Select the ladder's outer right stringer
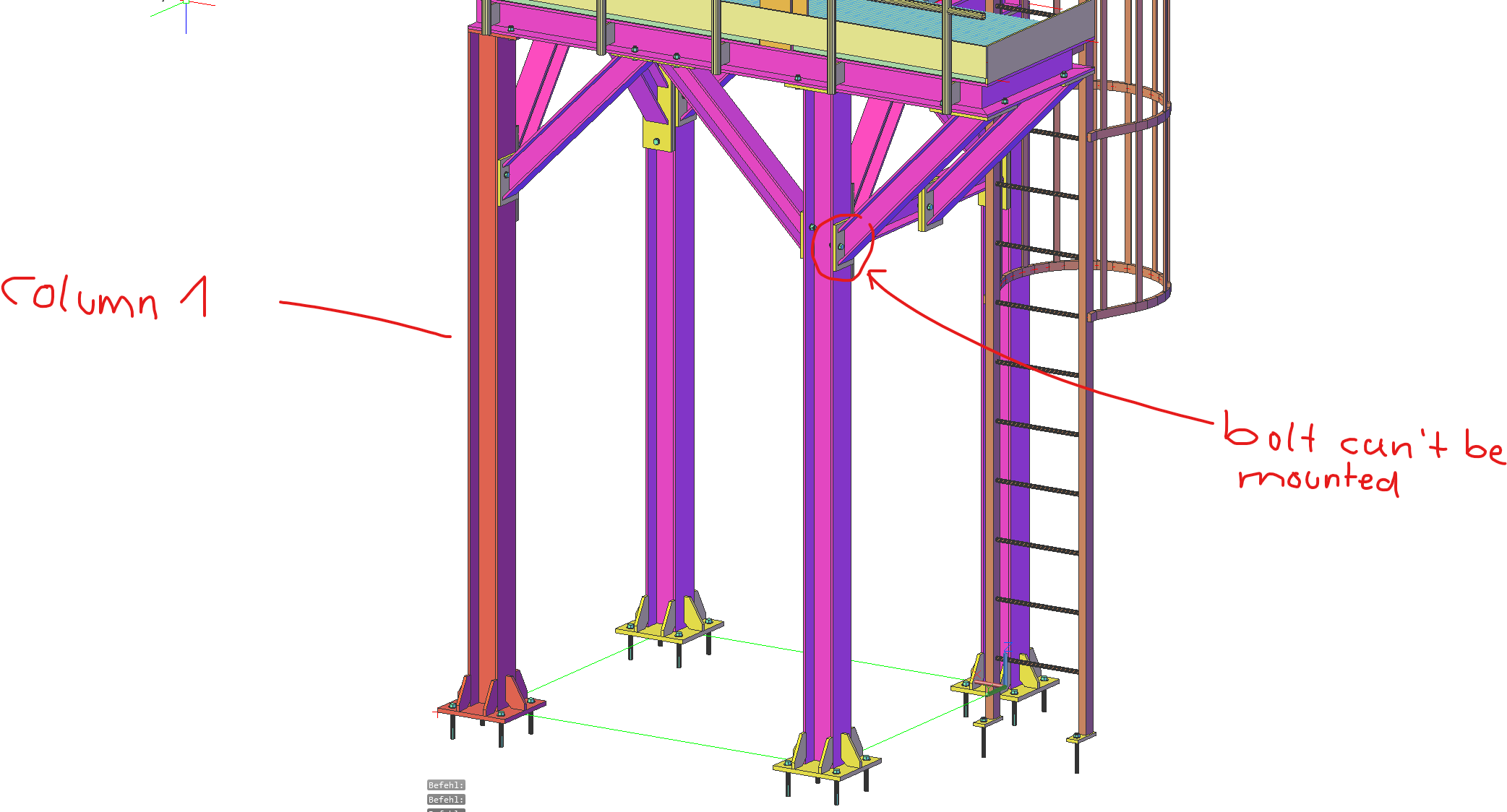 pyautogui.click(x=1084, y=405)
